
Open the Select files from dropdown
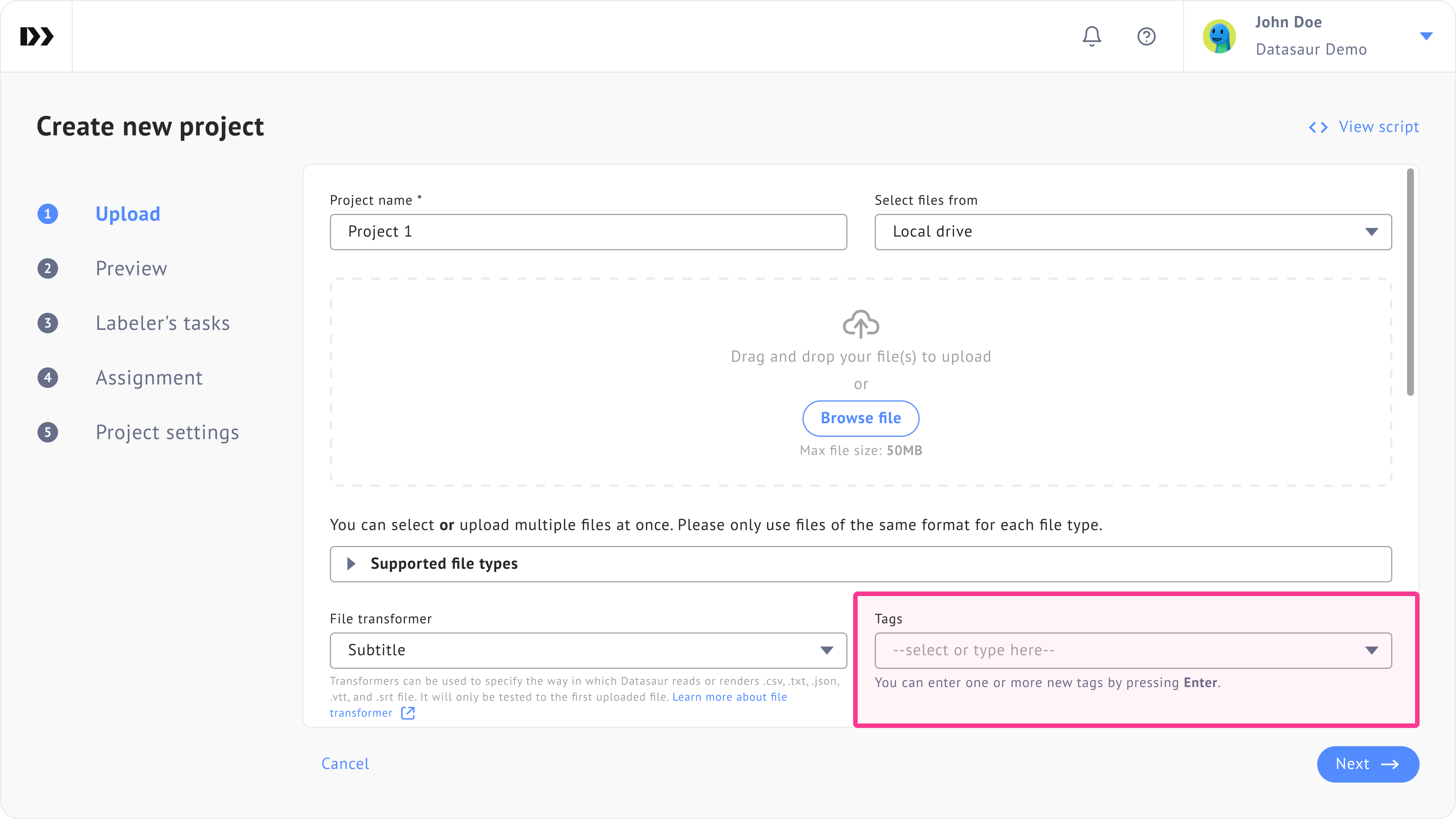click(1133, 232)
